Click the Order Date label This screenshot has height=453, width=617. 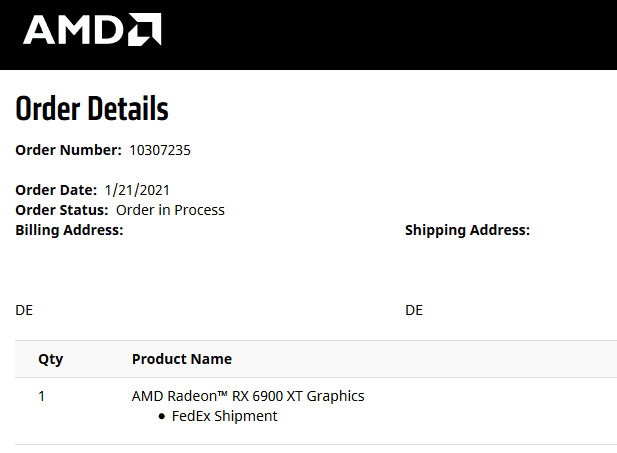coord(56,190)
